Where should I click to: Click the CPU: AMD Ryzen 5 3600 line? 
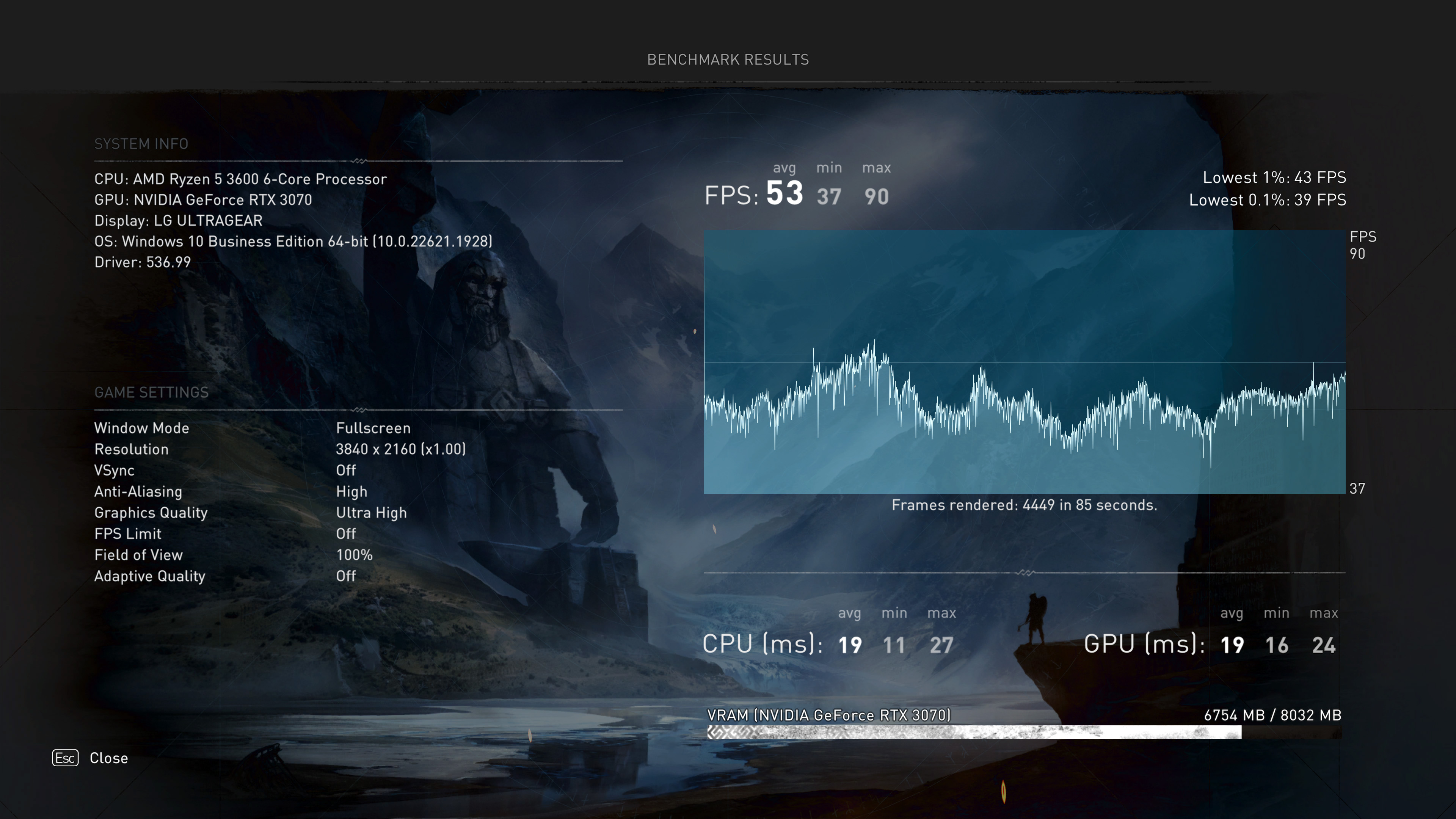(x=241, y=179)
